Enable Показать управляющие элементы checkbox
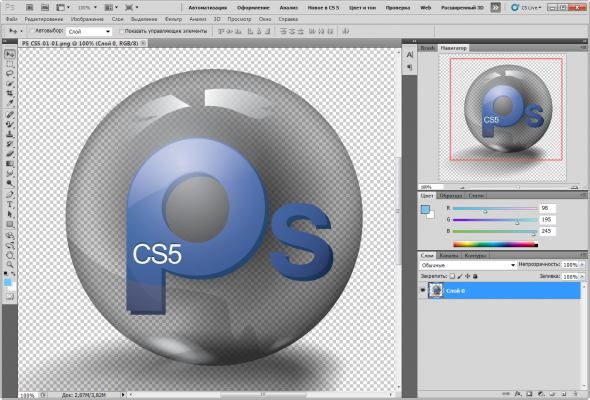The image size is (590, 400). (121, 31)
